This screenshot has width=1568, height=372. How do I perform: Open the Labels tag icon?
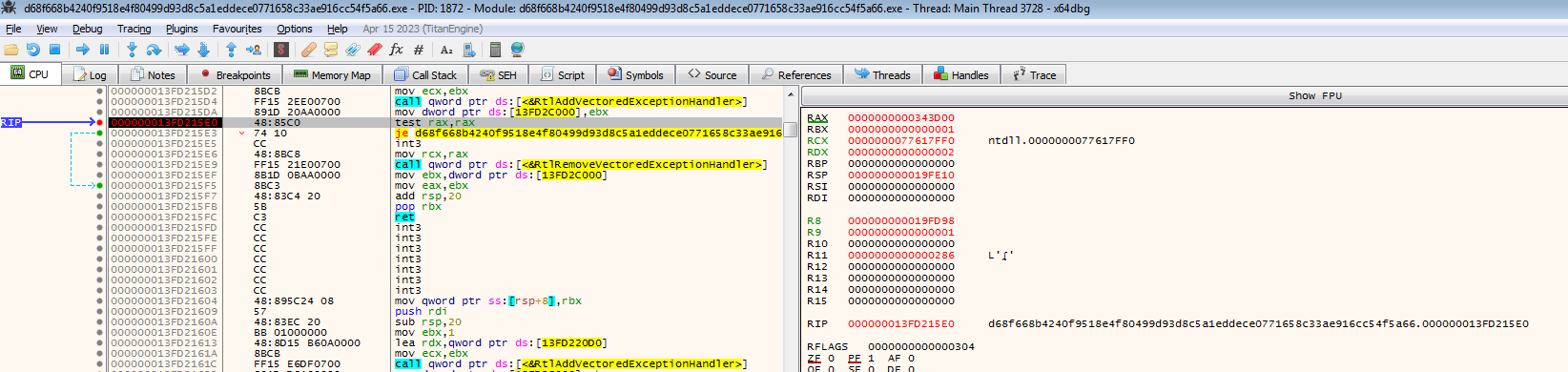coord(353,50)
